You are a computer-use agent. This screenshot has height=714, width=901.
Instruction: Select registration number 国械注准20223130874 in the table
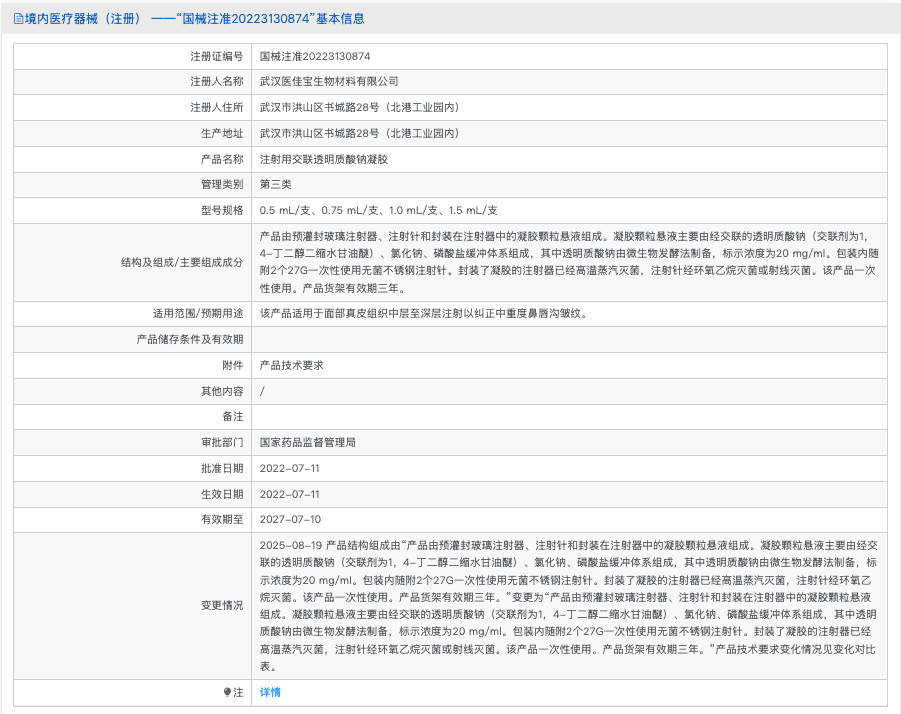click(314, 56)
